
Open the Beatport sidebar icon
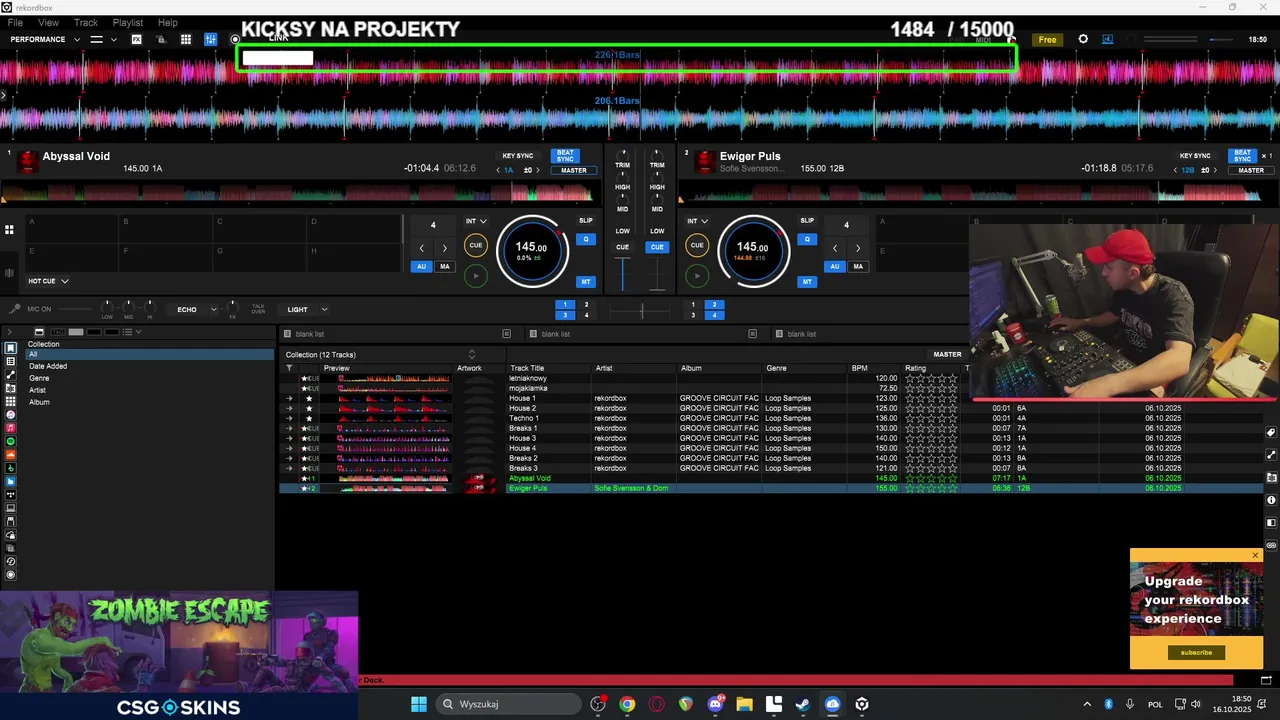11,468
